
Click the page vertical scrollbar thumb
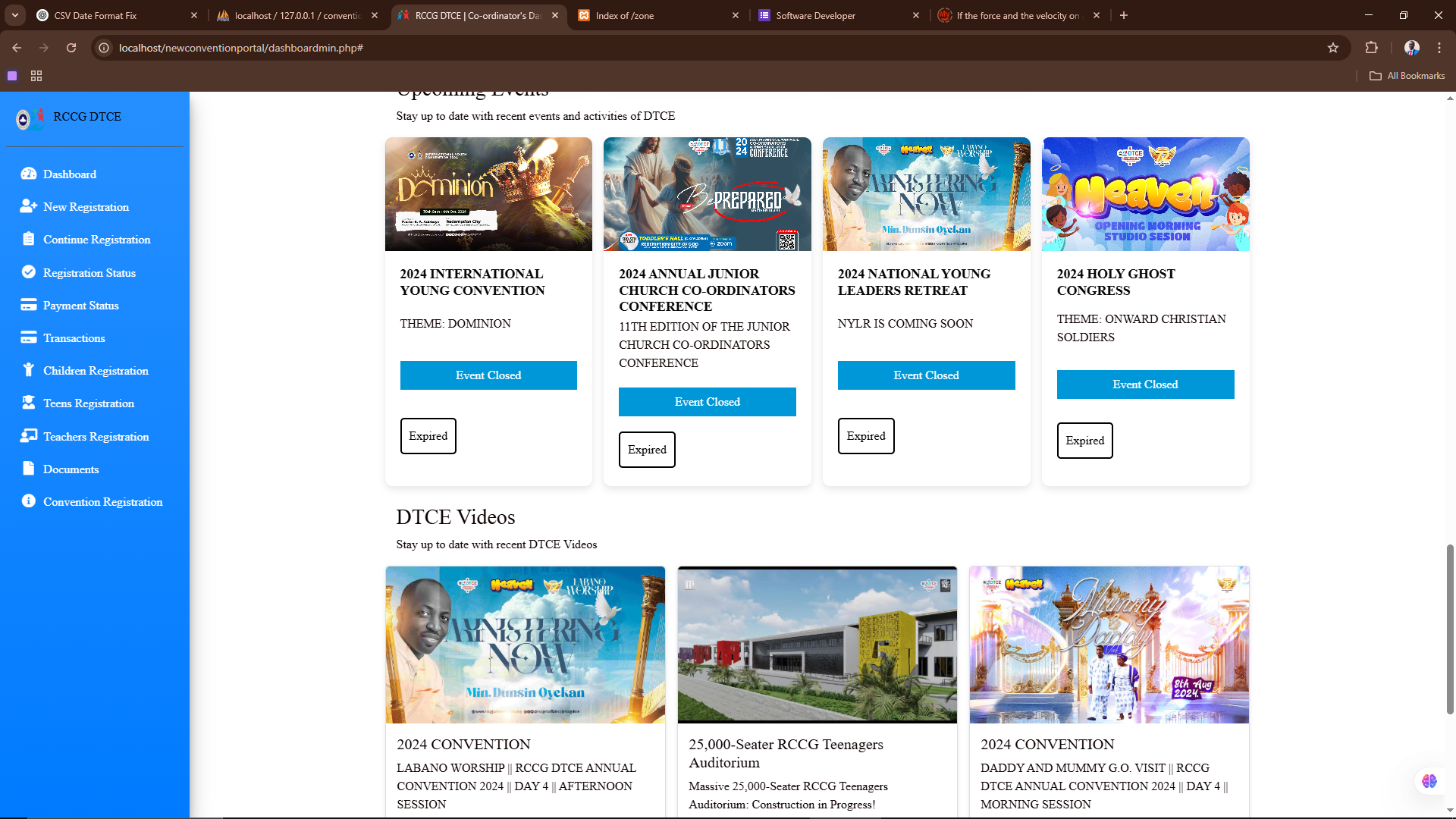1450,629
